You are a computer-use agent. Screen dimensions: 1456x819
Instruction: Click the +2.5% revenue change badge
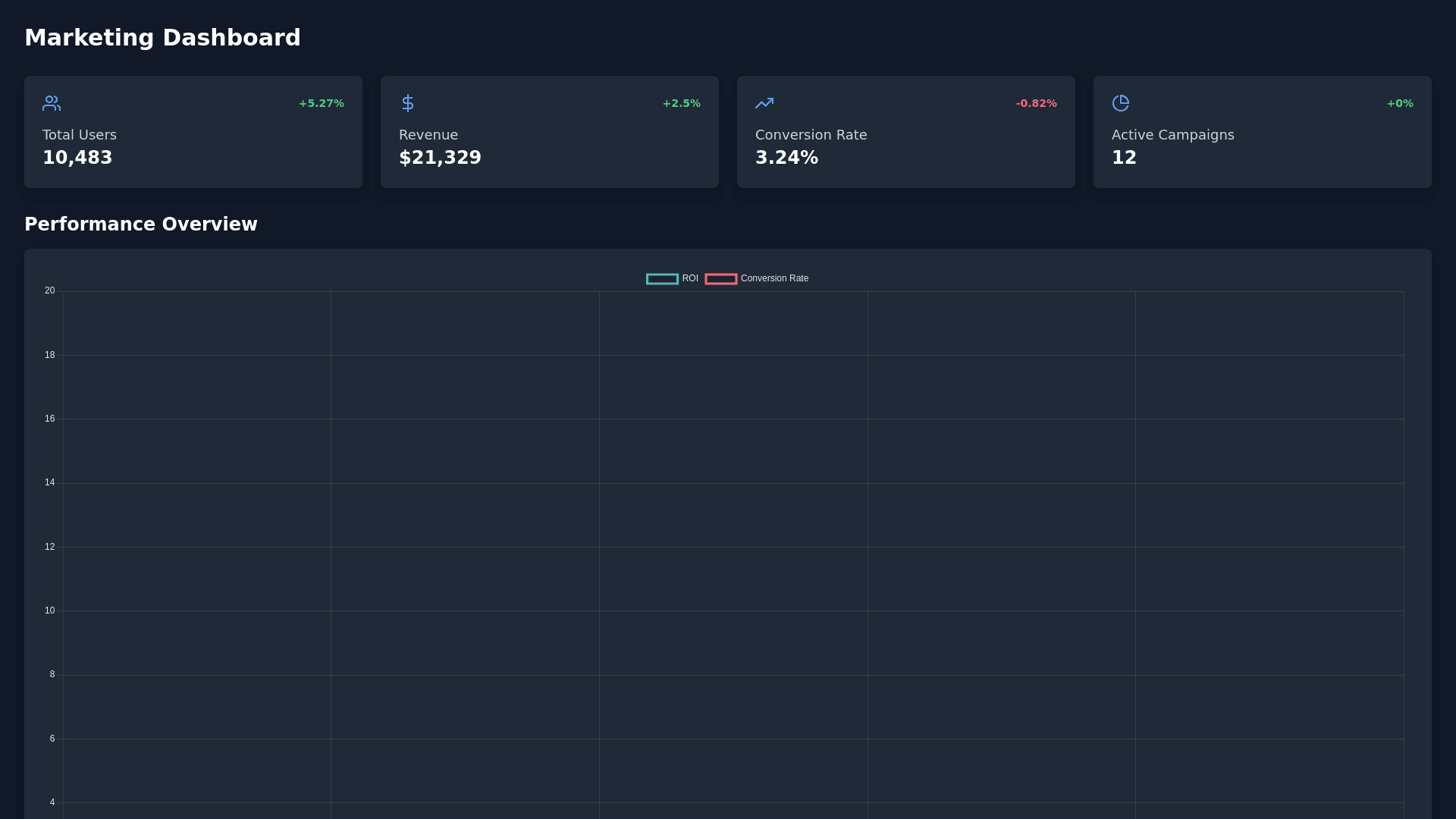tap(681, 103)
